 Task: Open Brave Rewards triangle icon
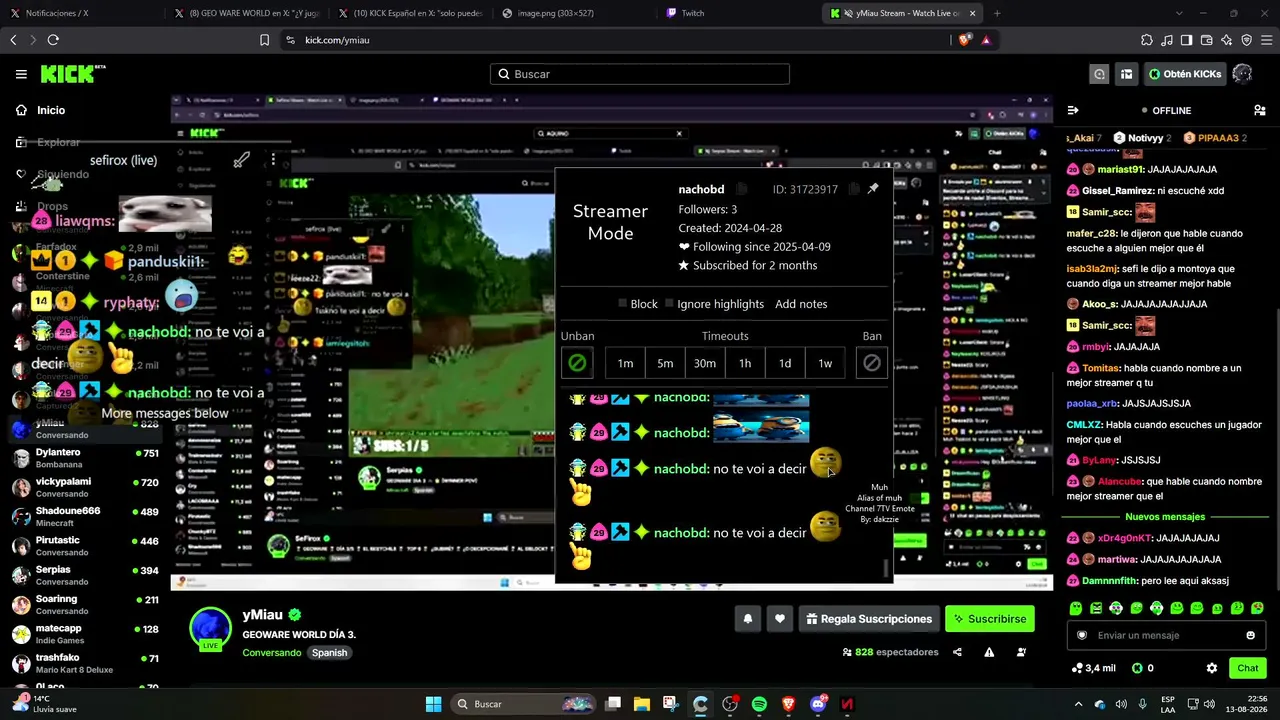tap(986, 40)
